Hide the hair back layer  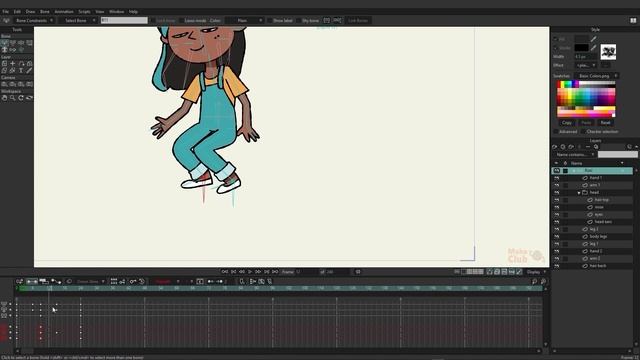click(557, 266)
